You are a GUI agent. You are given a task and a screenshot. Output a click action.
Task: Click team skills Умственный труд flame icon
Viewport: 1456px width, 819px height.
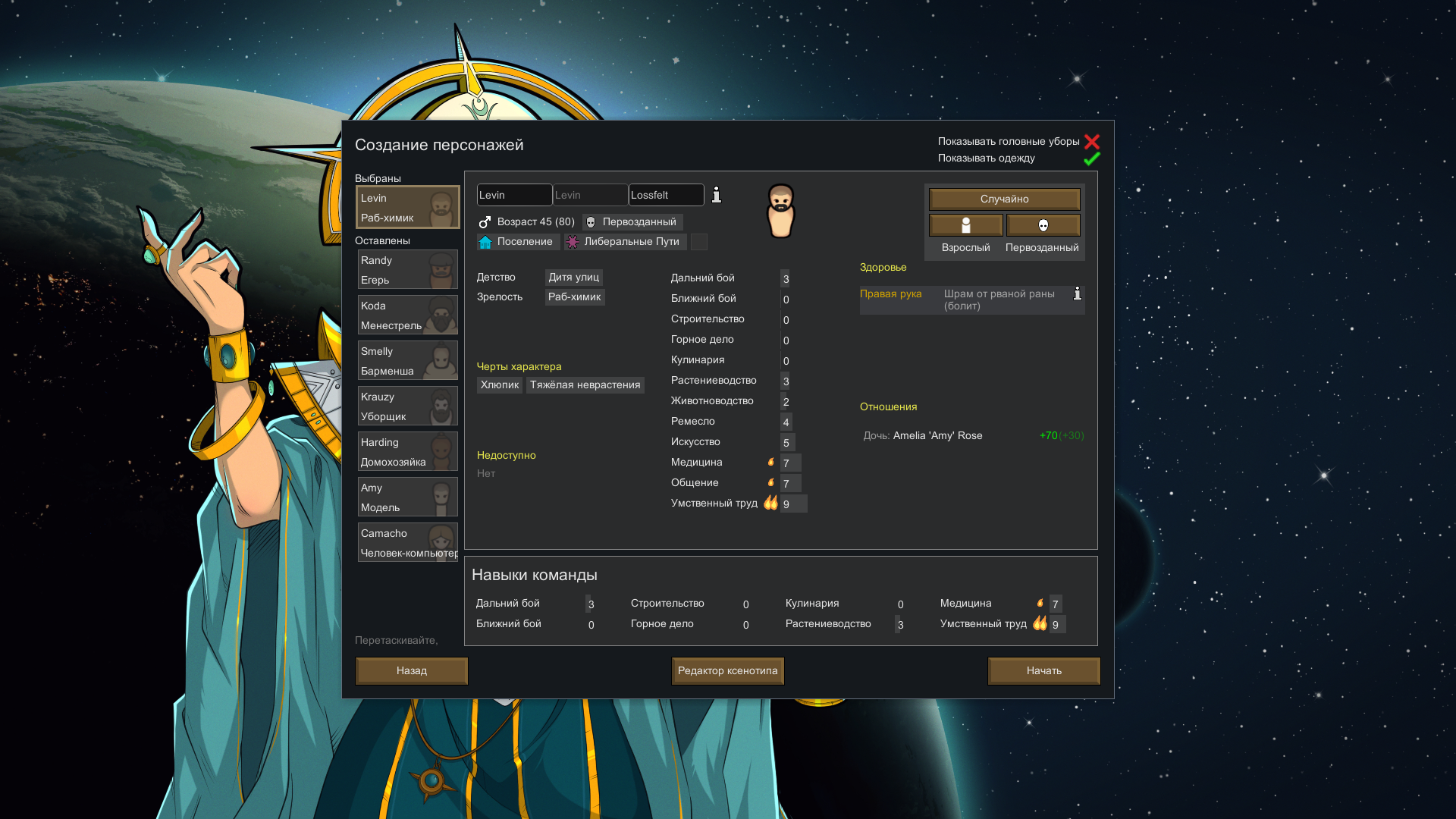(x=1040, y=623)
